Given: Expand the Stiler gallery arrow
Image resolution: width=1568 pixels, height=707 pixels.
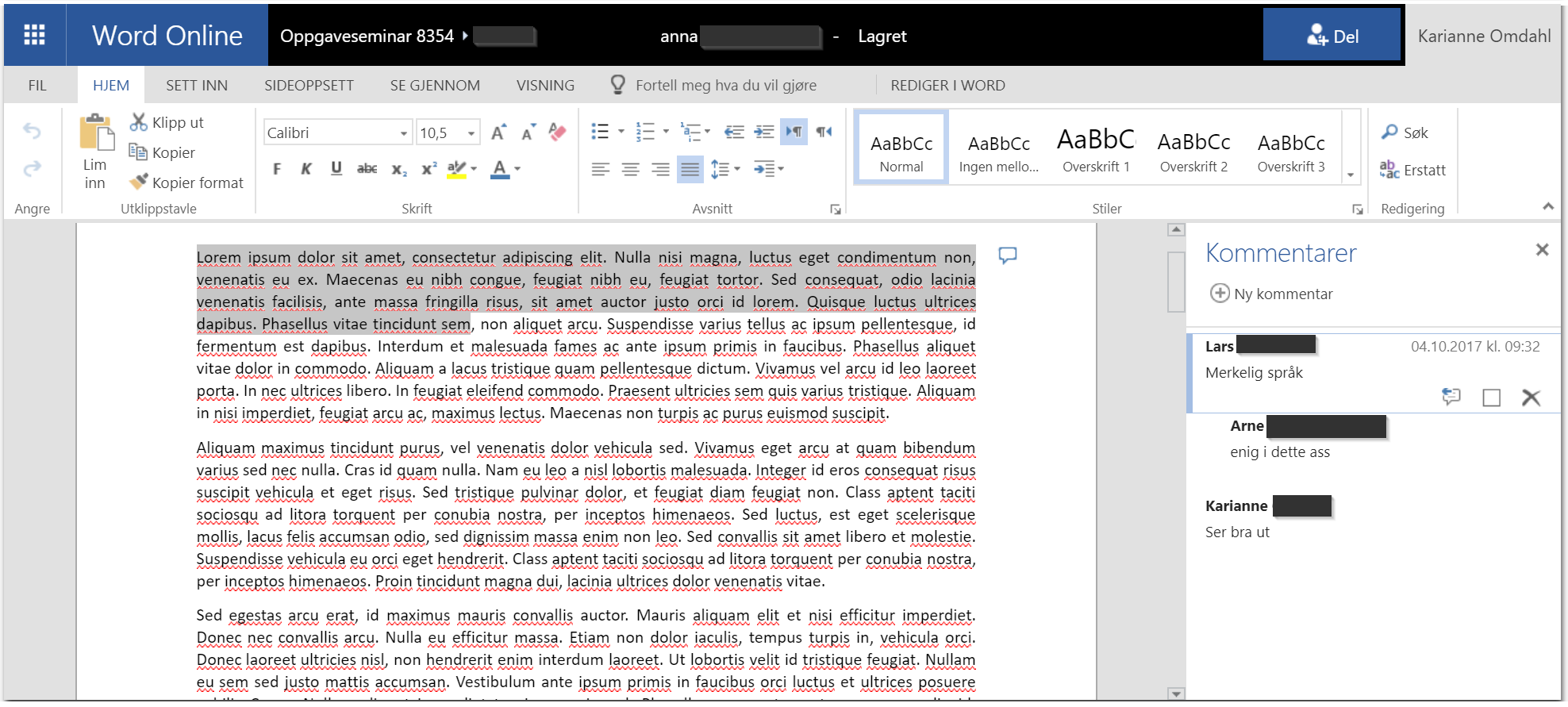Looking at the screenshot, I should 1351,175.
